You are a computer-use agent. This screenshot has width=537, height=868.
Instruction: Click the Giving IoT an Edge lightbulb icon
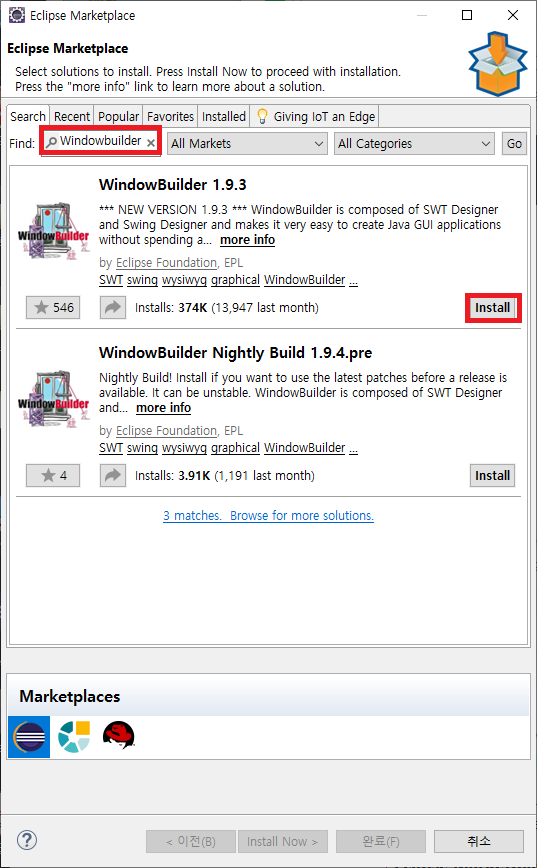coord(262,116)
